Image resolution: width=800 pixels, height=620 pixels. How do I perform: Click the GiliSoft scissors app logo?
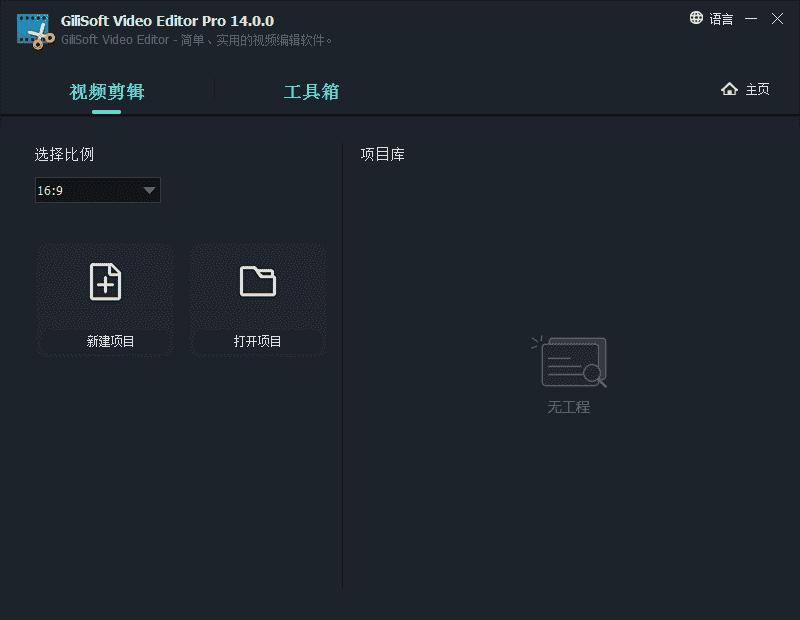[x=34, y=31]
